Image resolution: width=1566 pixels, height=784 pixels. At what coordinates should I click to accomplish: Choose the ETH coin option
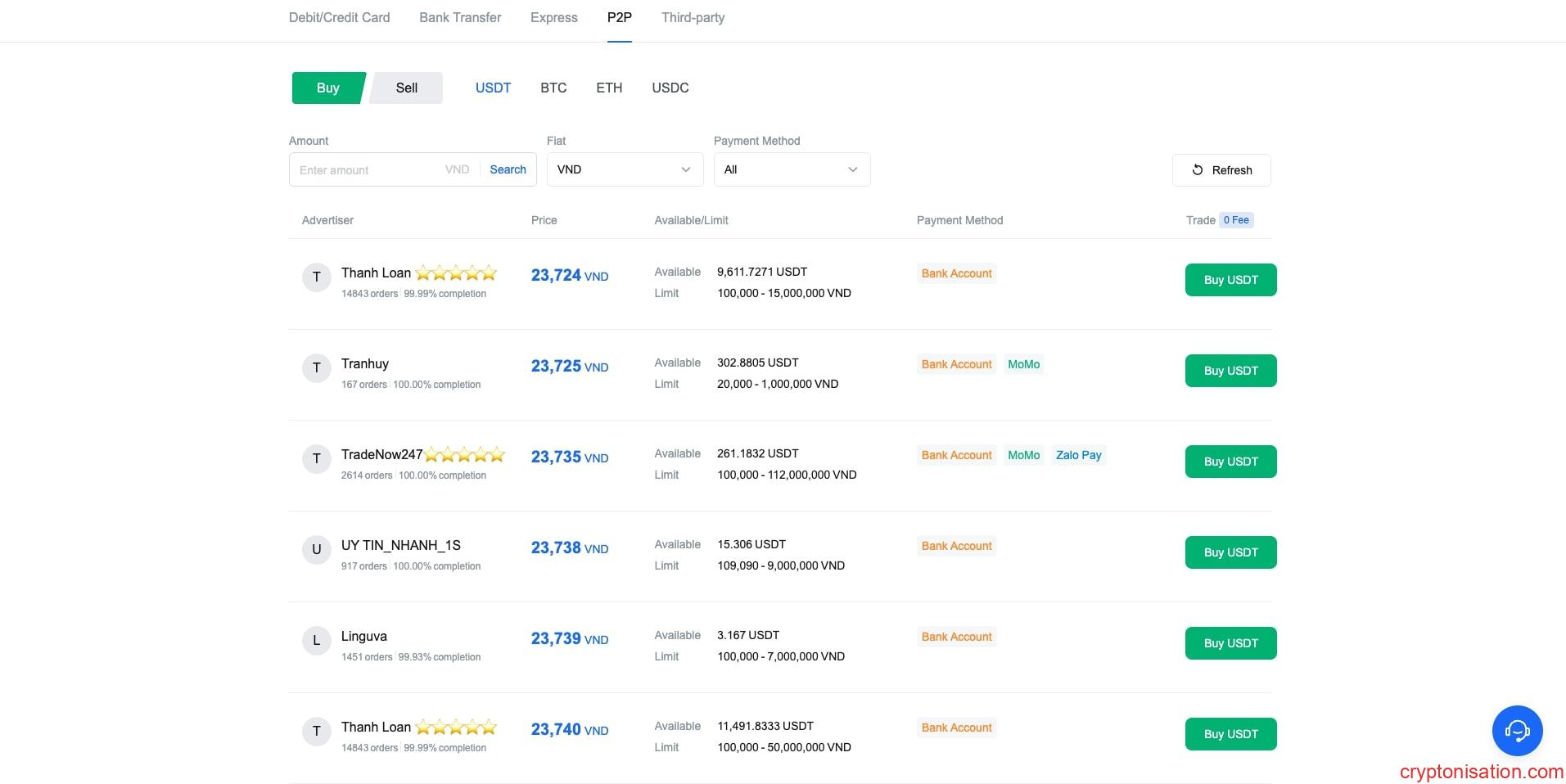pyautogui.click(x=609, y=88)
